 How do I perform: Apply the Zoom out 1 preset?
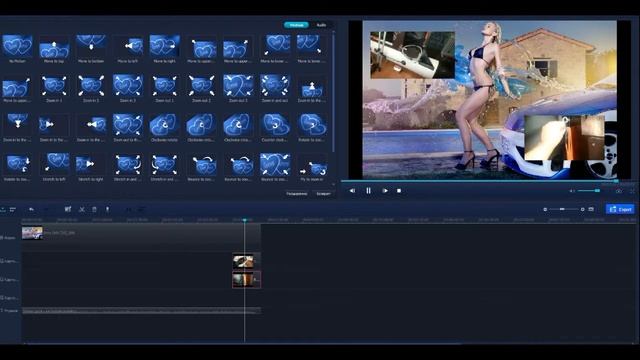pyautogui.click(x=164, y=85)
